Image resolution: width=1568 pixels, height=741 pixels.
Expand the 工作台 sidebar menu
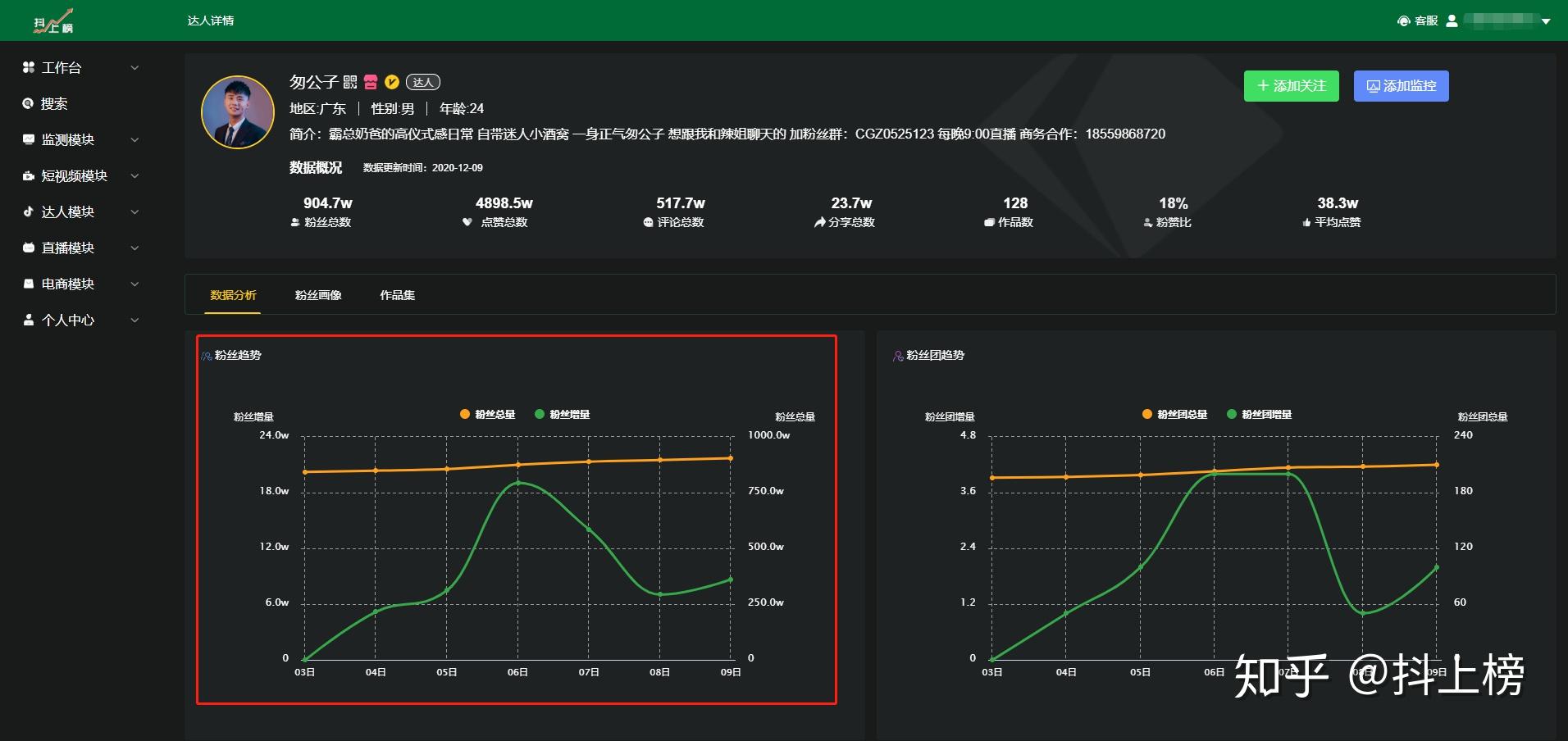coord(80,67)
